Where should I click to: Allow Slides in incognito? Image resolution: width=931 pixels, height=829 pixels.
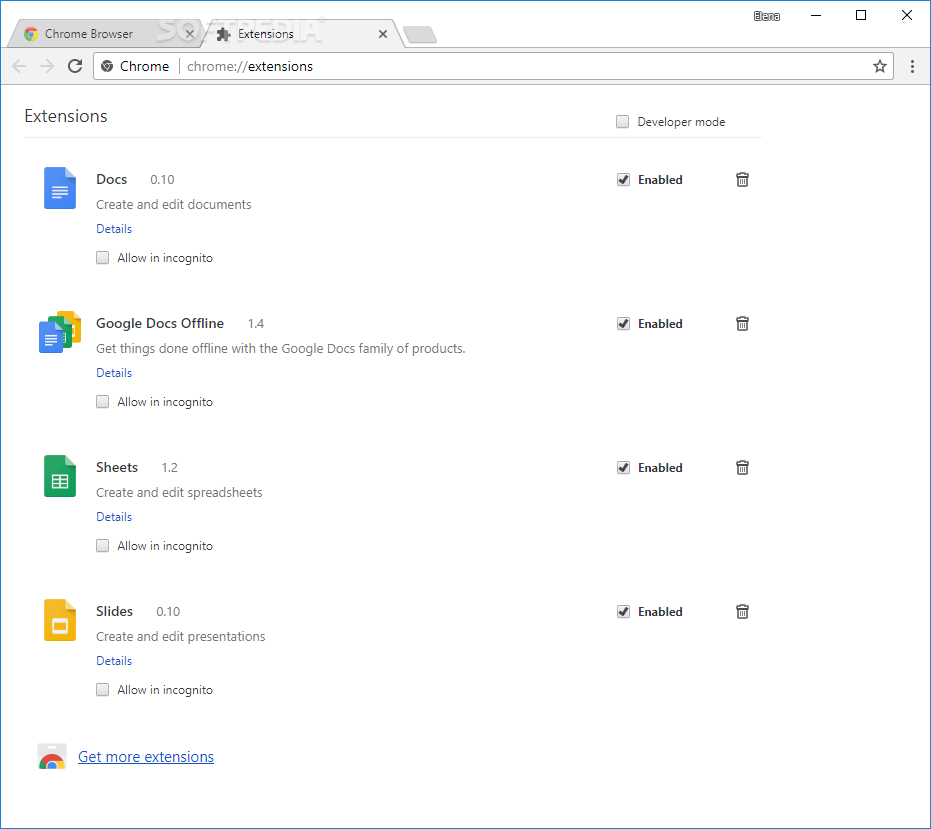click(x=103, y=689)
